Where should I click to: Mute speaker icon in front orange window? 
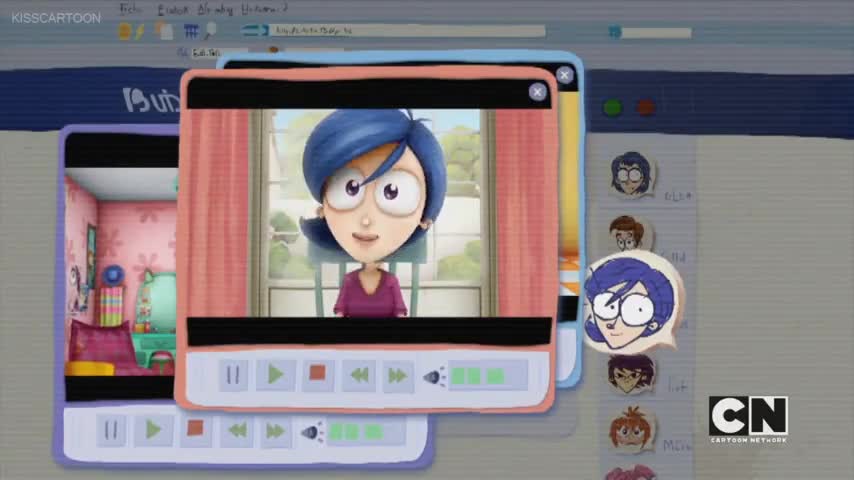434,376
